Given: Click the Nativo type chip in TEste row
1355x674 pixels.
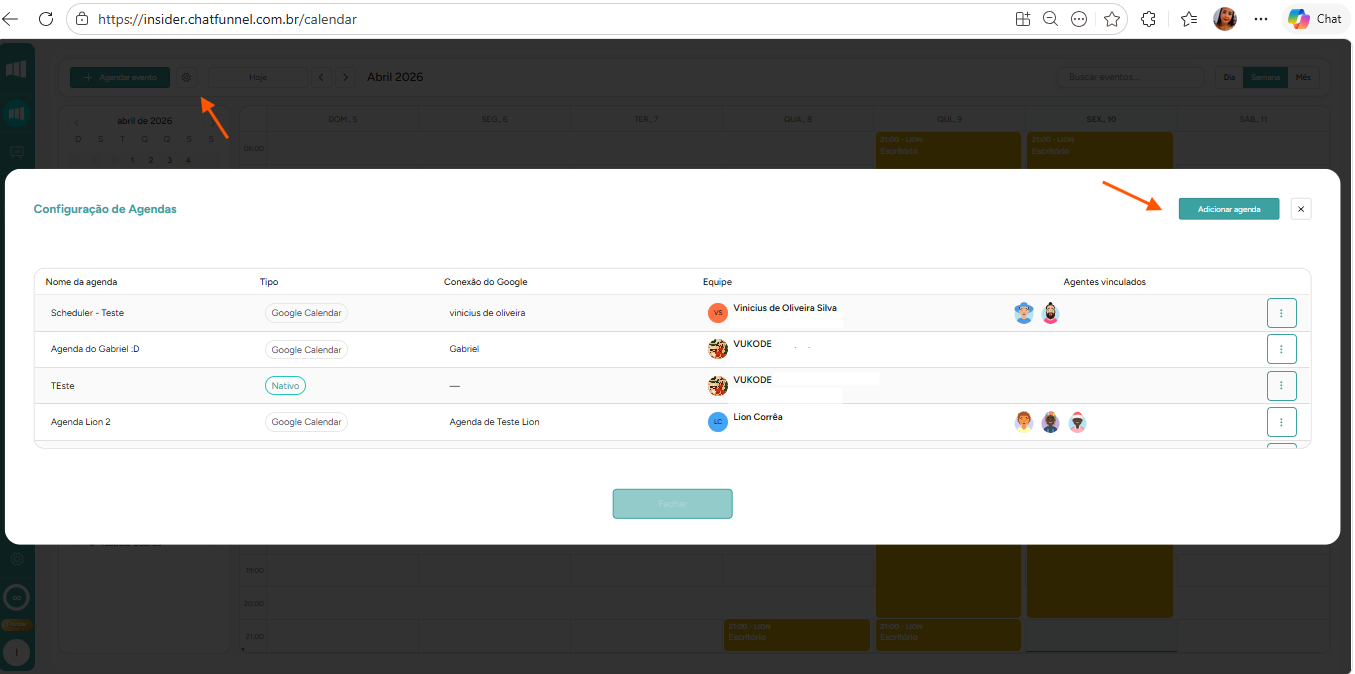Looking at the screenshot, I should pyautogui.click(x=285, y=385).
